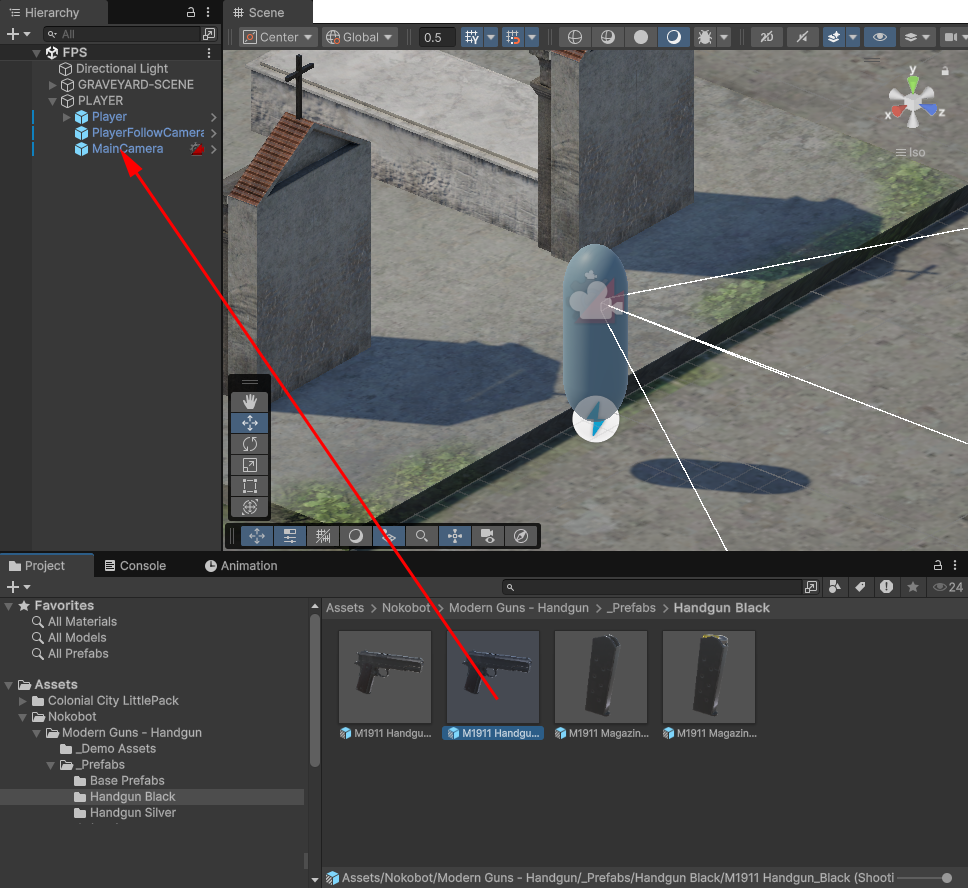Open the Center pivot mode dropdown
This screenshot has width=968, height=888.
[279, 37]
